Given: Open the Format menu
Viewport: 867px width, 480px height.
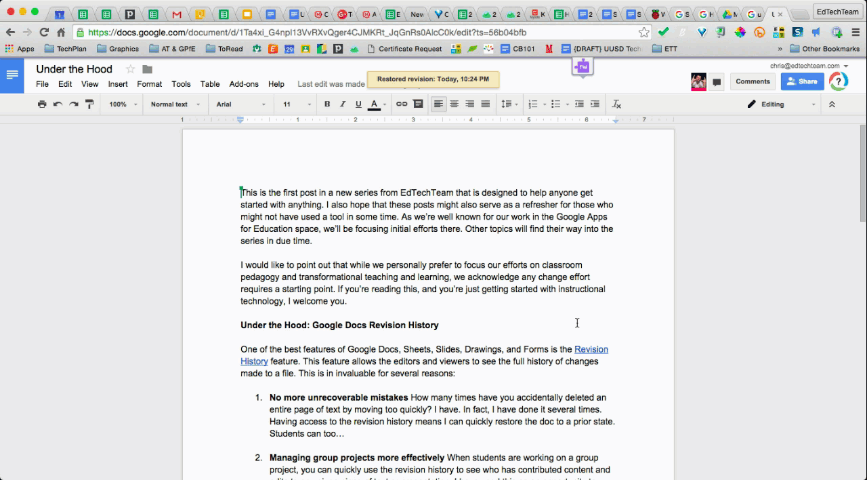Looking at the screenshot, I should click(x=149, y=84).
